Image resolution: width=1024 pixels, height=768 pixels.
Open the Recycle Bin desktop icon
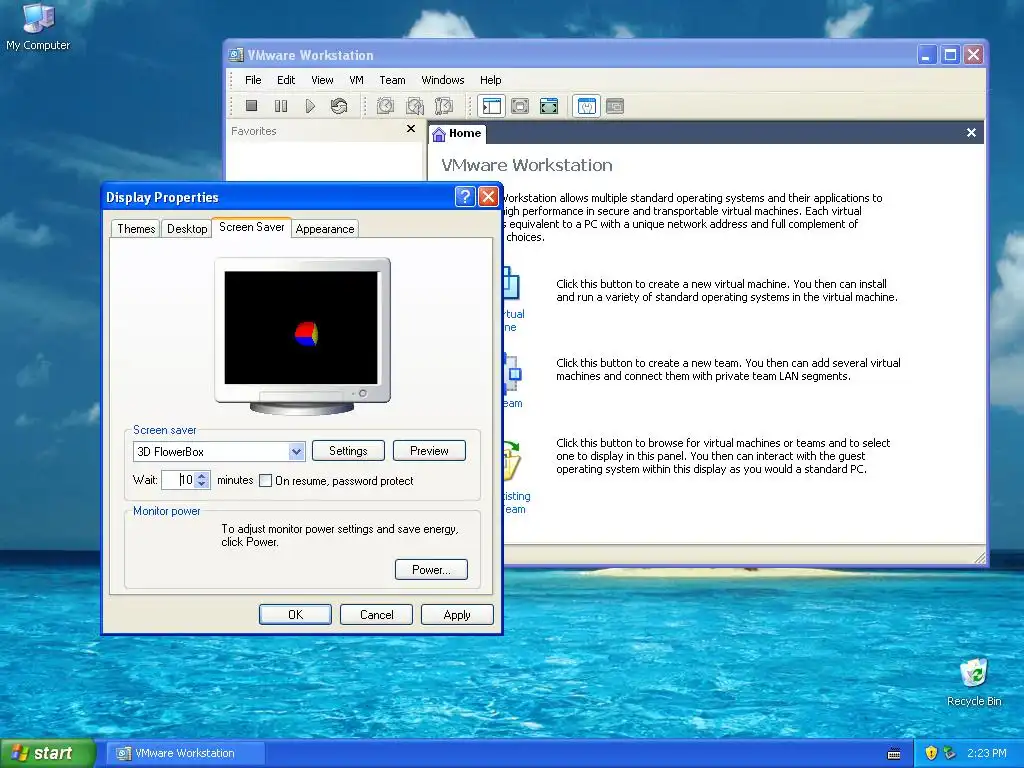(x=974, y=682)
